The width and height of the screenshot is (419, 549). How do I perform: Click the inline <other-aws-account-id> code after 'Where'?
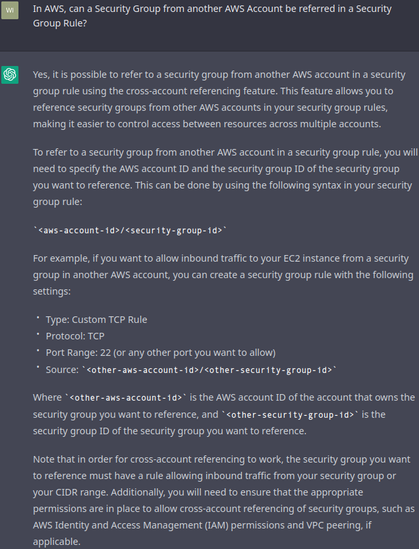pyautogui.click(x=126, y=398)
